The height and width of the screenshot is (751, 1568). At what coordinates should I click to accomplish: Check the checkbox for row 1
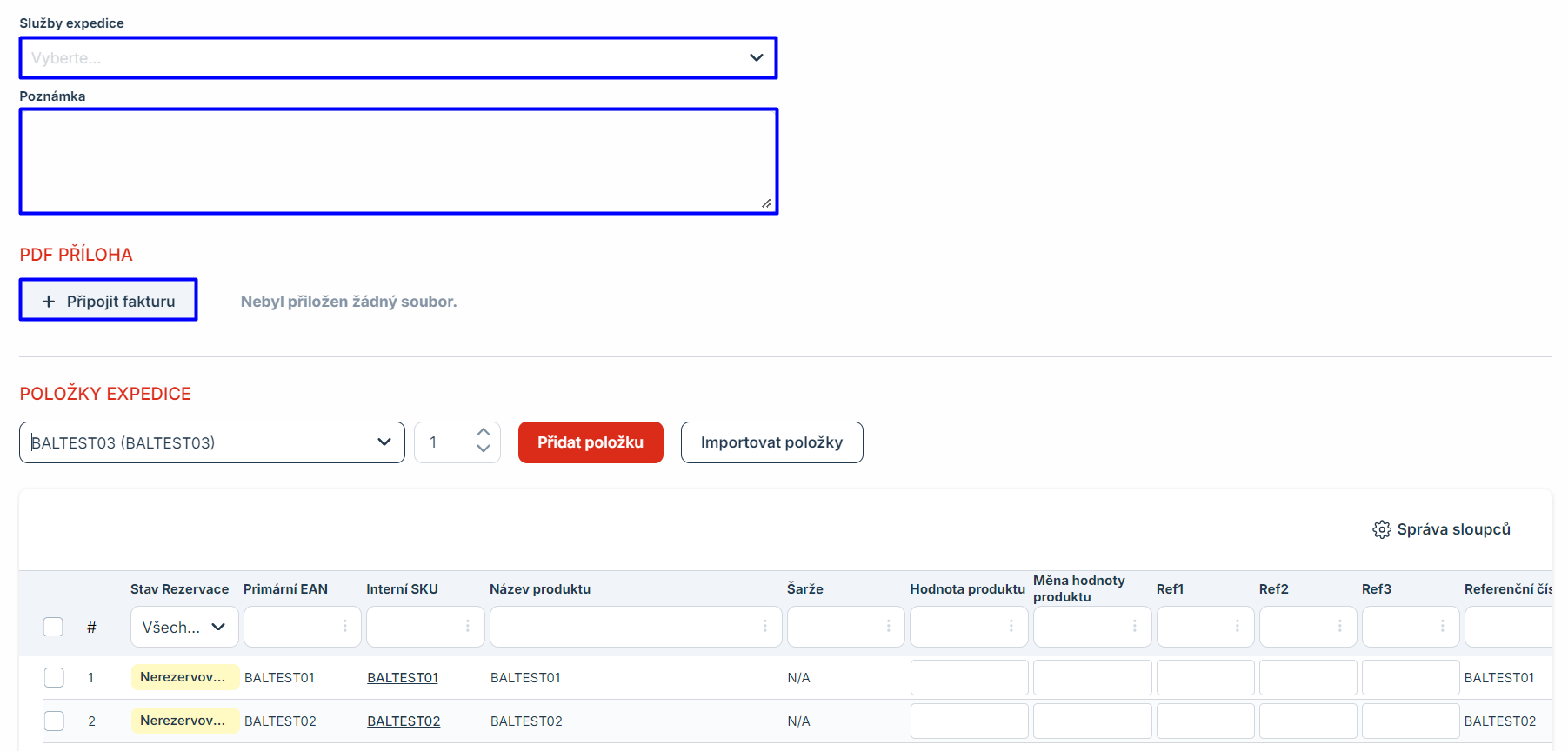pos(54,677)
